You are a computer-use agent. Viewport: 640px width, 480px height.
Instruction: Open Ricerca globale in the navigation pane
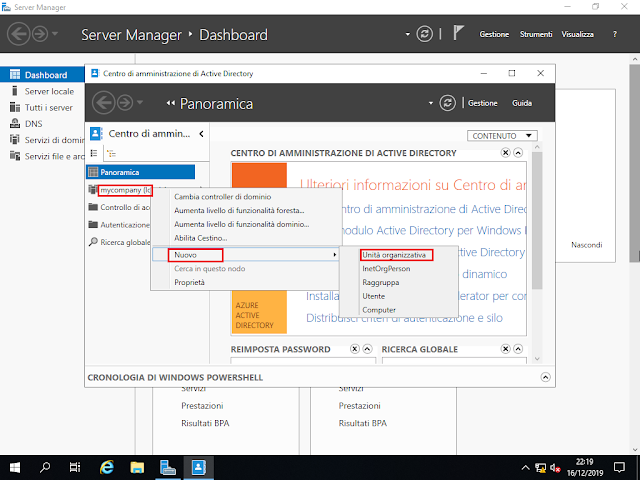[119, 242]
